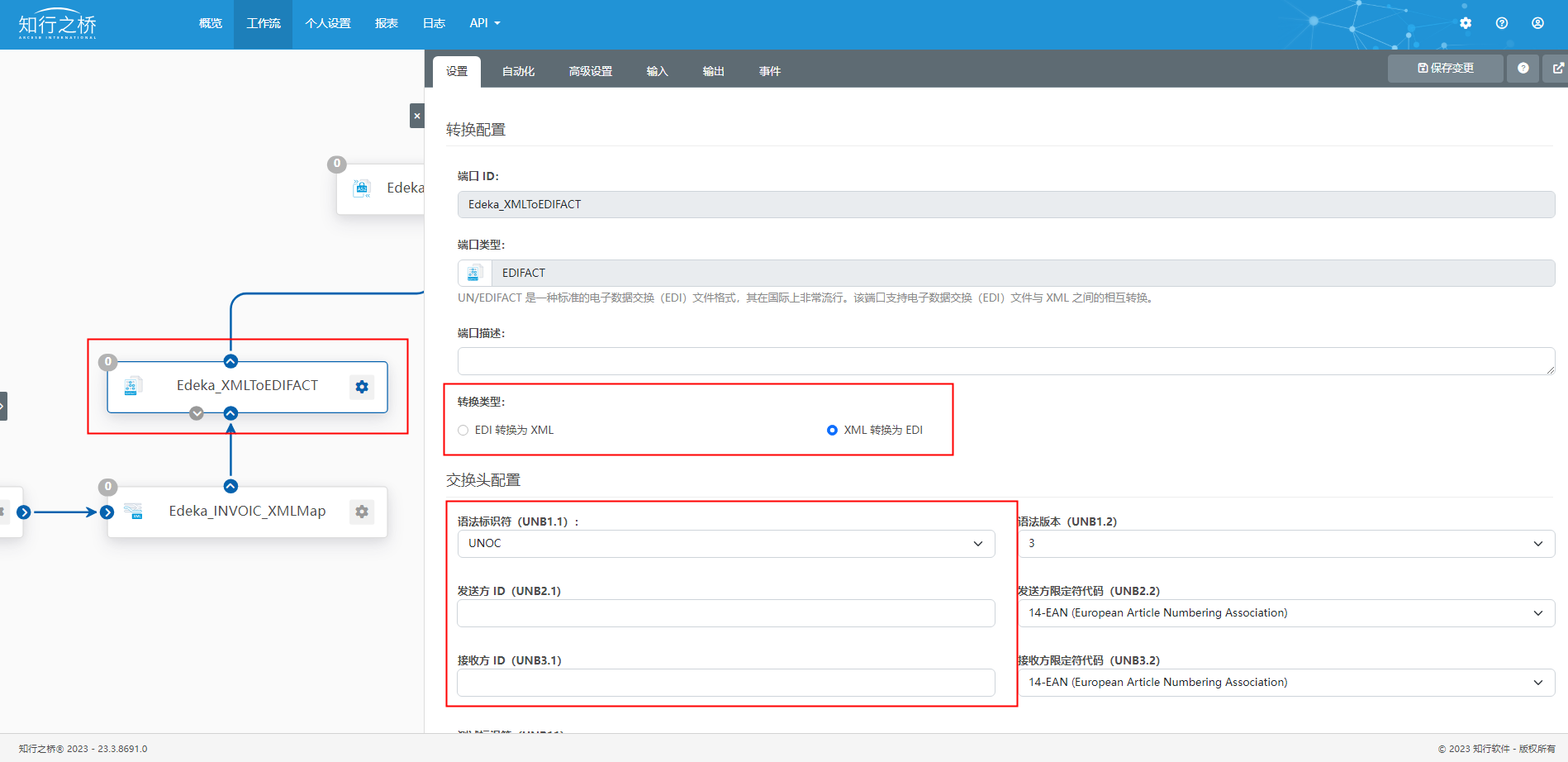Expand the left sidebar collapse handle
1568x762 pixels.
[3, 406]
